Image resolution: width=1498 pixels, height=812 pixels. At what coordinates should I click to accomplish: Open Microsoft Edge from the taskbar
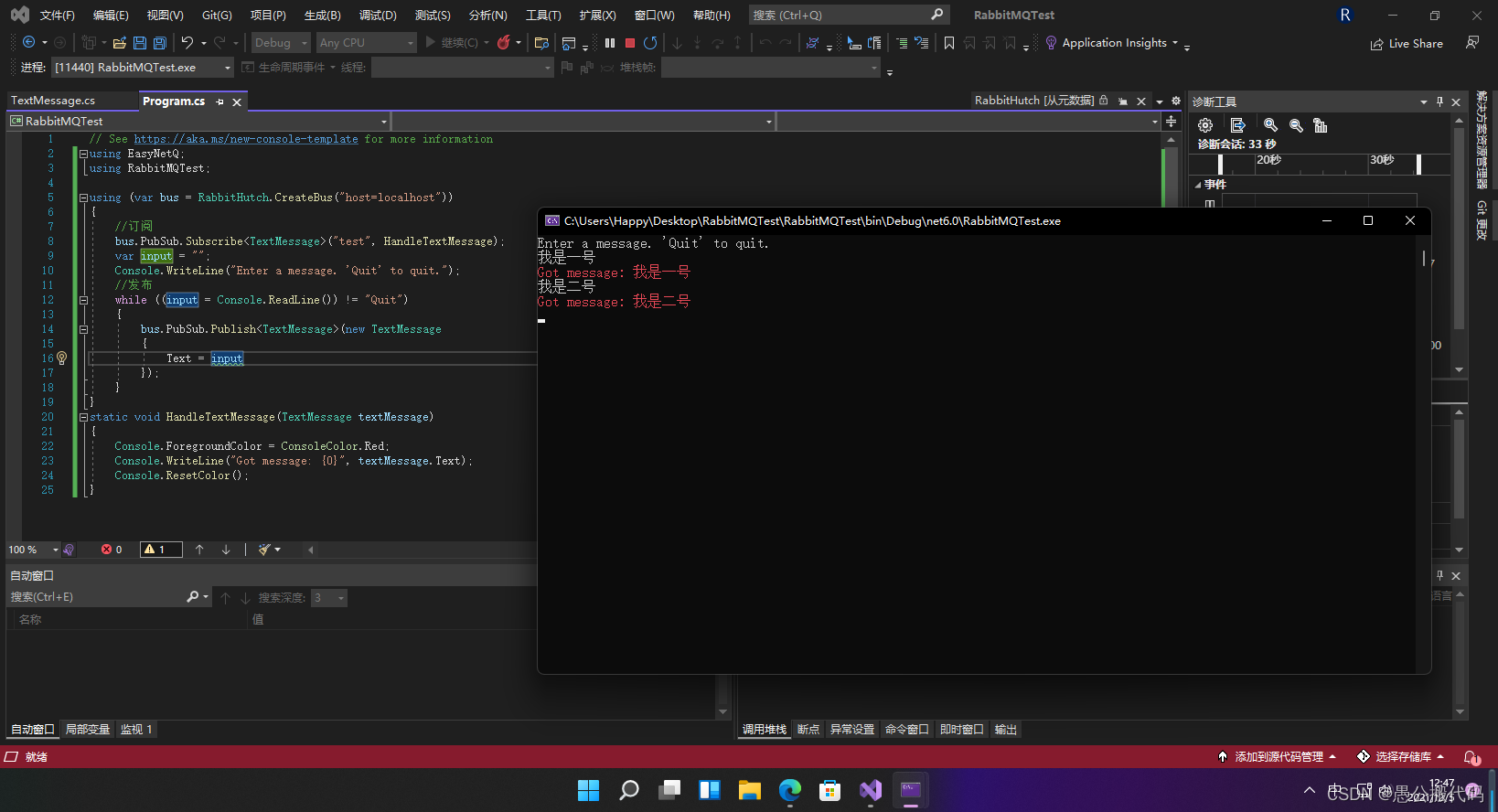coord(790,790)
